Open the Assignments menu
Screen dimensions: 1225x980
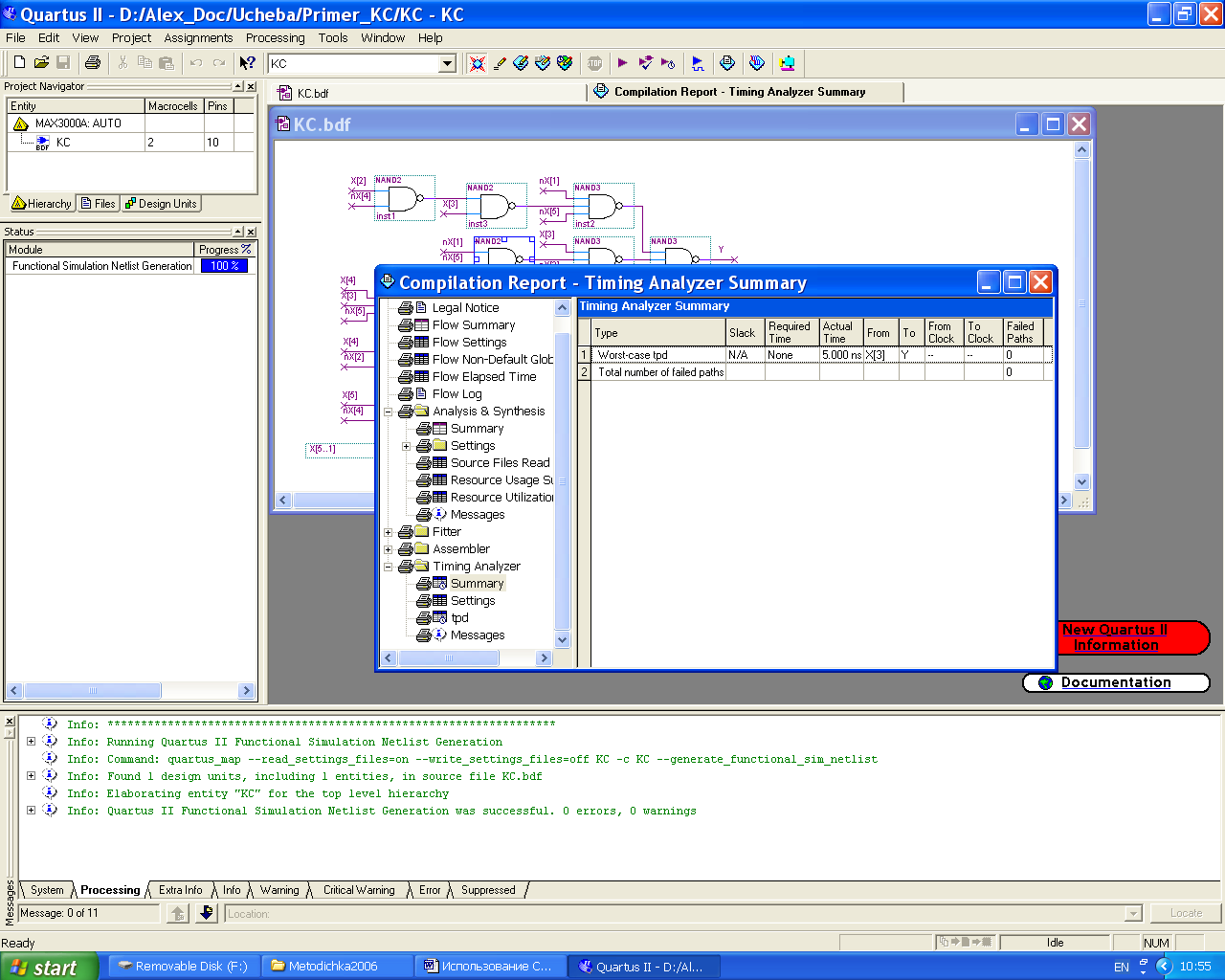pos(198,38)
